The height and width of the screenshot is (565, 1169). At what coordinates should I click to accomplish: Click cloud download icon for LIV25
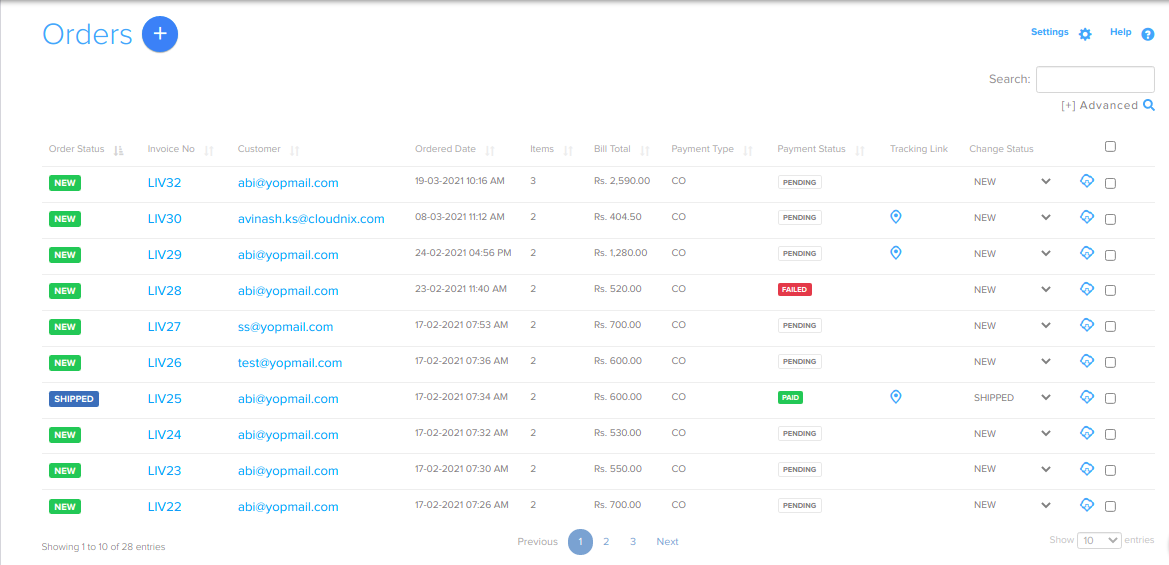click(x=1086, y=397)
